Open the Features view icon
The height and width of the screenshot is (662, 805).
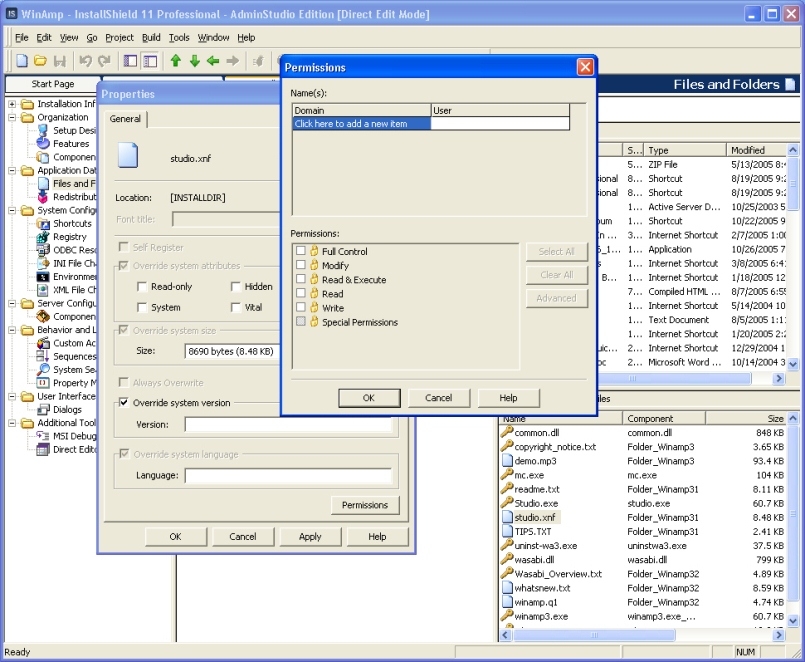click(x=44, y=144)
